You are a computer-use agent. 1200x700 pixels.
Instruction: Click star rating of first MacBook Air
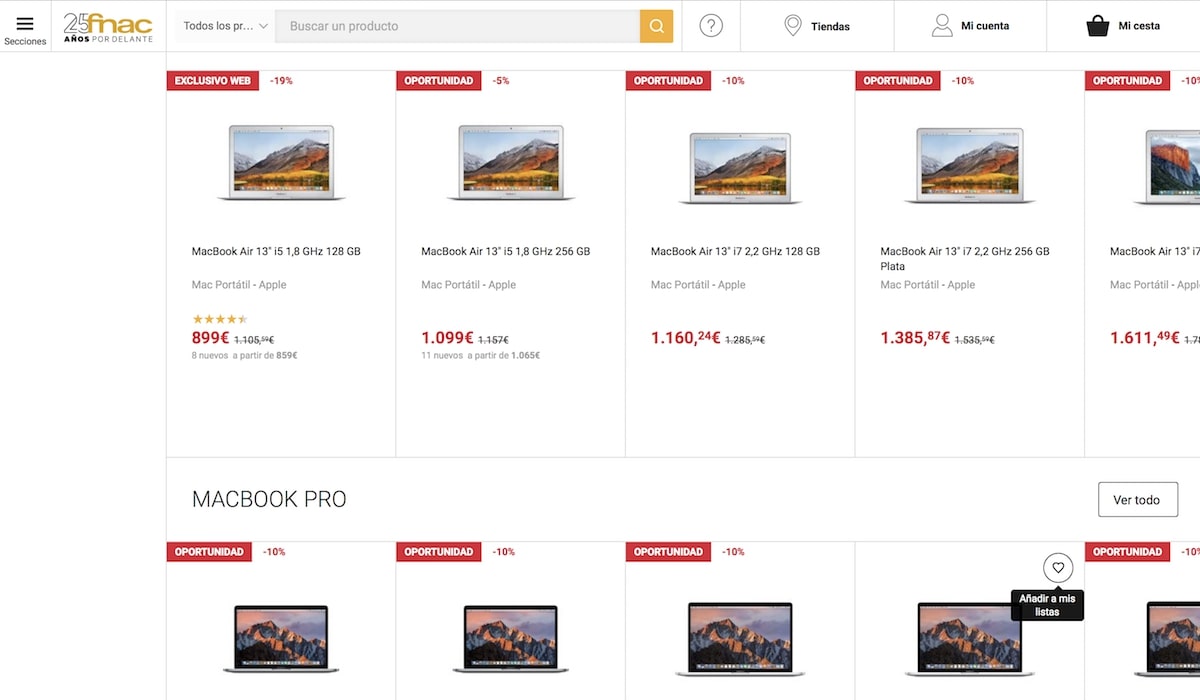219,320
